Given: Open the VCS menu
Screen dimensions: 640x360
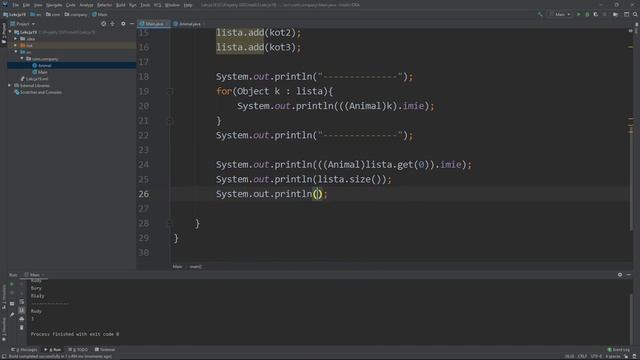Looking at the screenshot, I should tap(158, 5).
